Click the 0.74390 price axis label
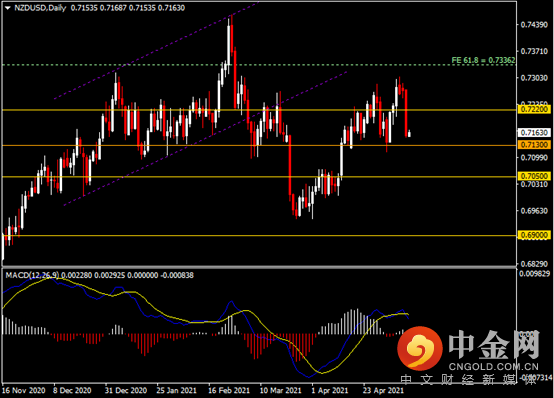The width and height of the screenshot is (554, 398). (x=534, y=25)
